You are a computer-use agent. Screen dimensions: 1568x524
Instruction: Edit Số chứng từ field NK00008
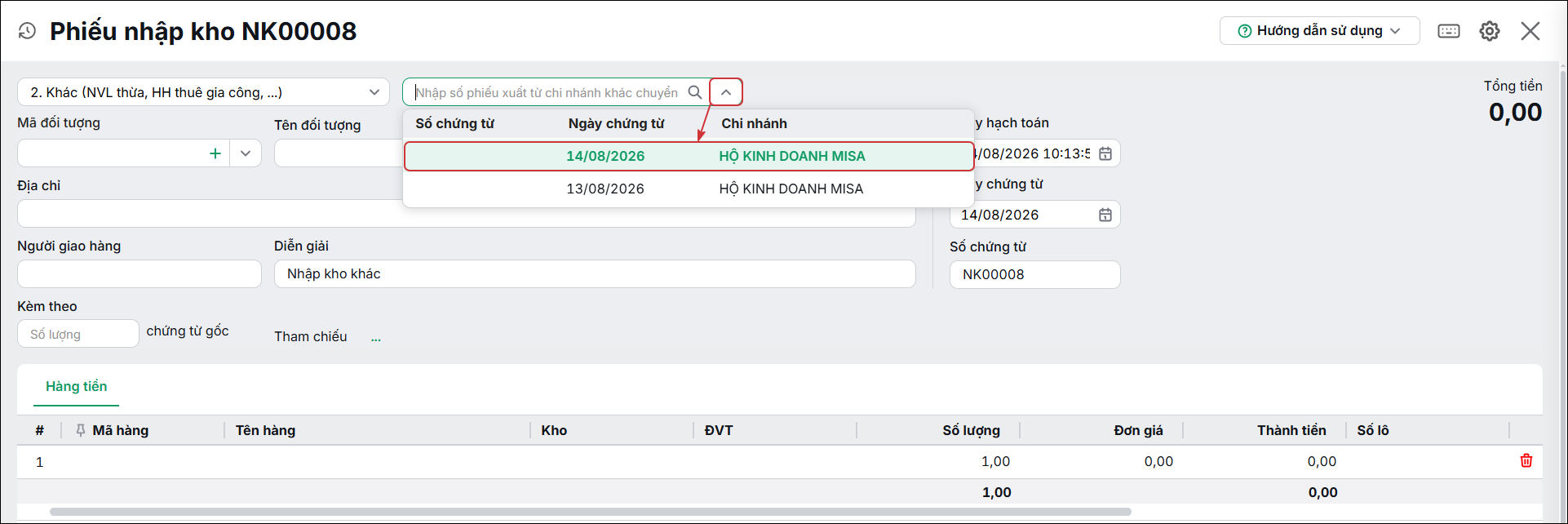(1034, 274)
